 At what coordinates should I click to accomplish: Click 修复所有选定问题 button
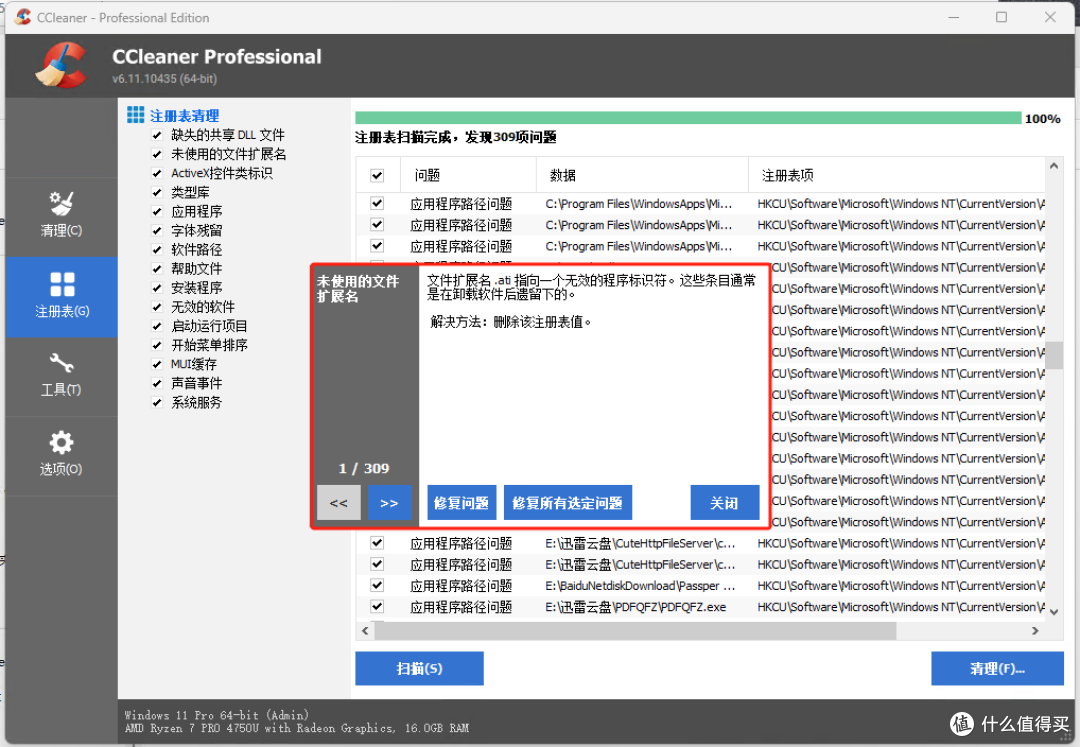(568, 503)
